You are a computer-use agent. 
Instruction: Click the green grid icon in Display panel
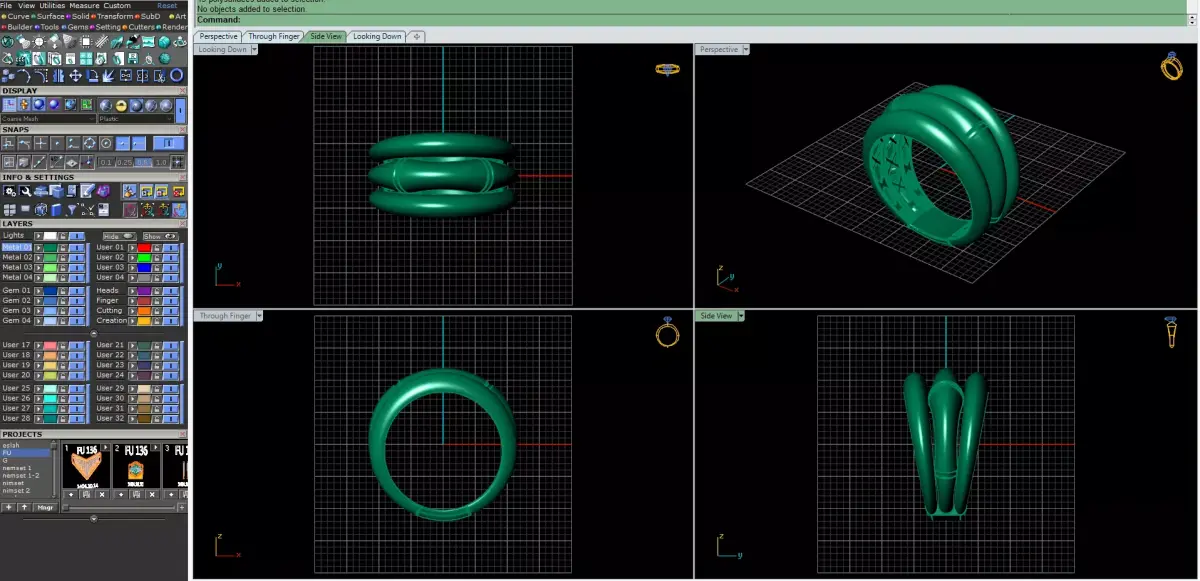(87, 104)
